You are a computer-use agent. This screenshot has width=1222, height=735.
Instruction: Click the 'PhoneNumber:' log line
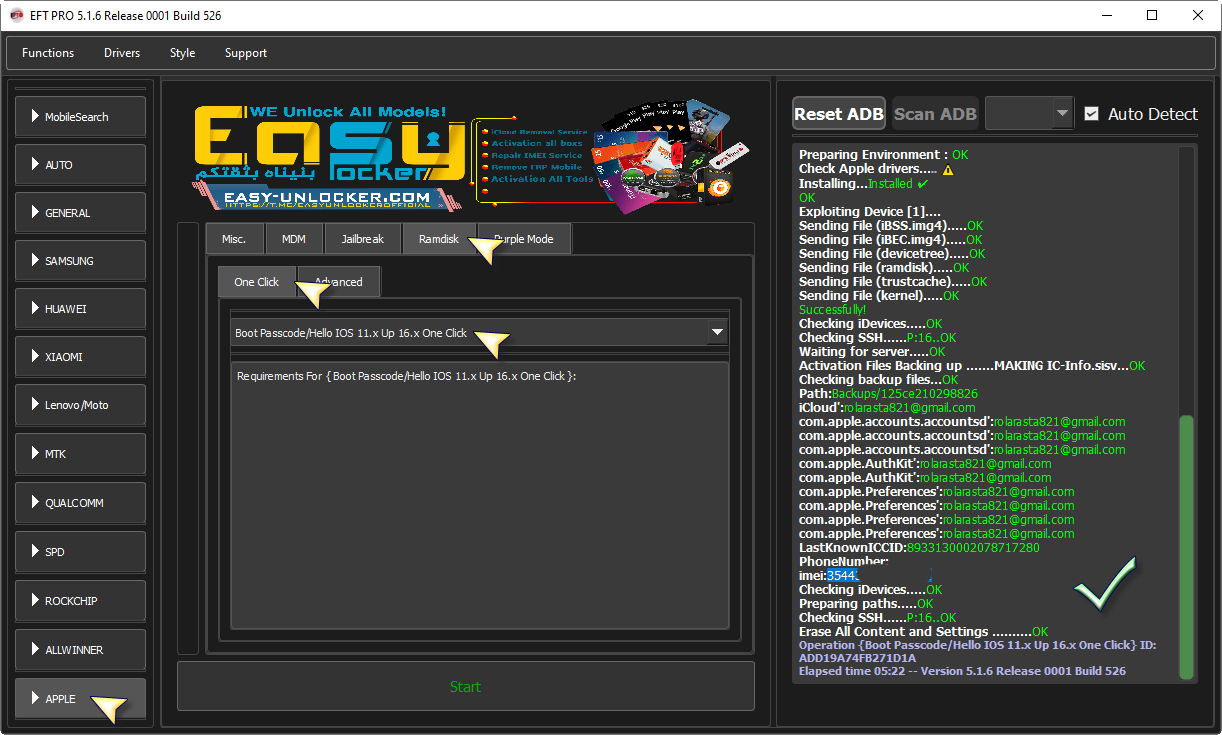843,562
